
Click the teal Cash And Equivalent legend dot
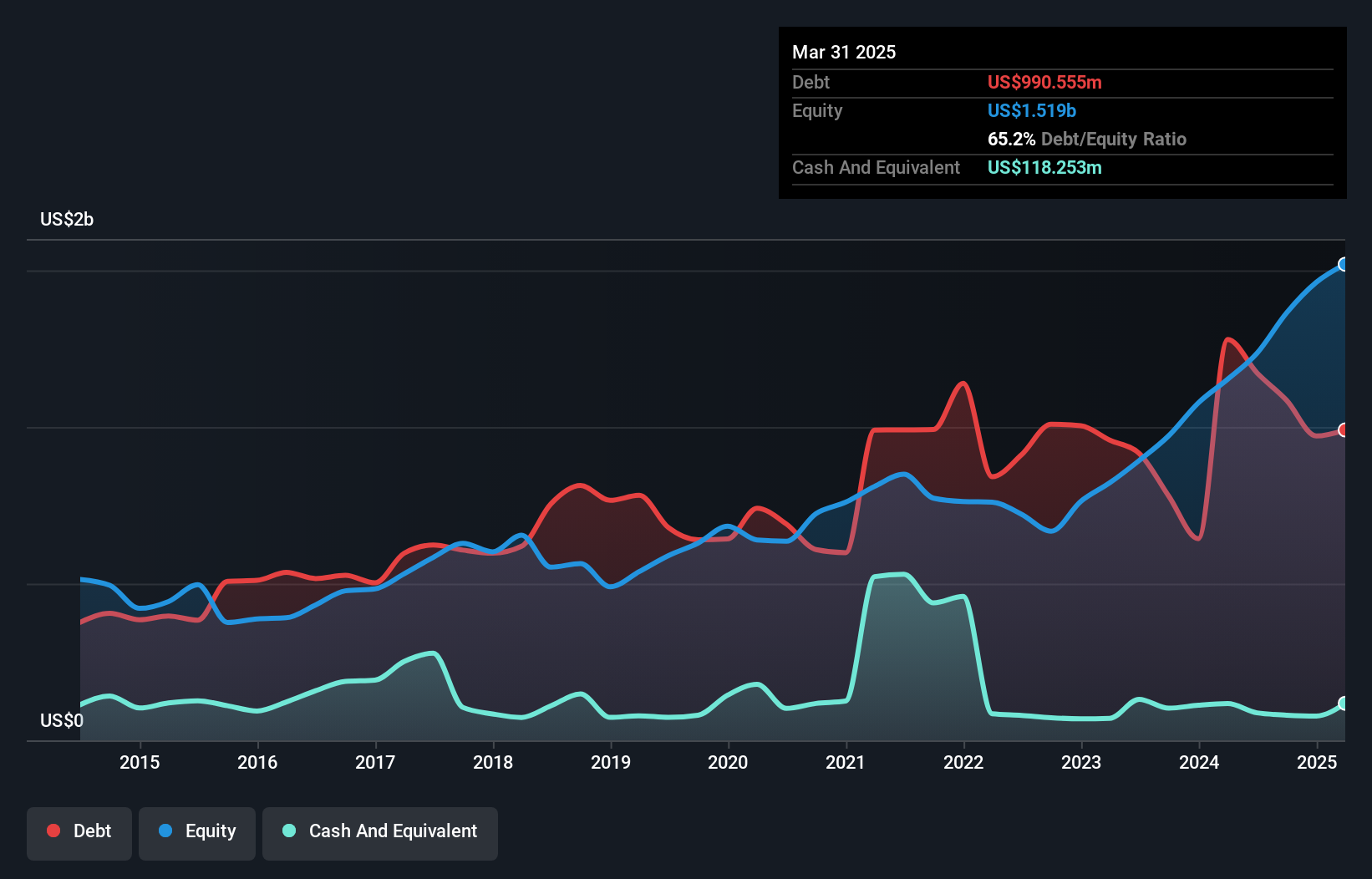[289, 831]
